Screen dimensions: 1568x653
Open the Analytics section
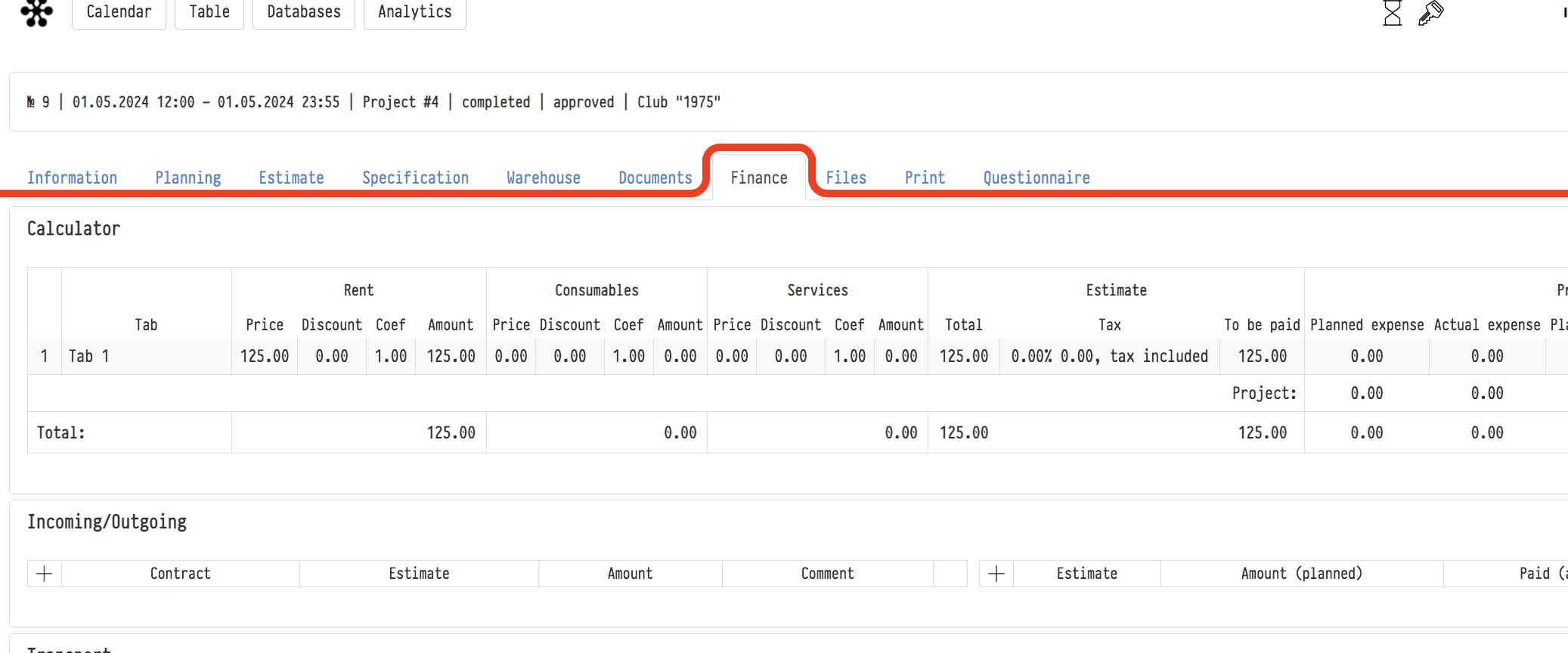coord(414,13)
